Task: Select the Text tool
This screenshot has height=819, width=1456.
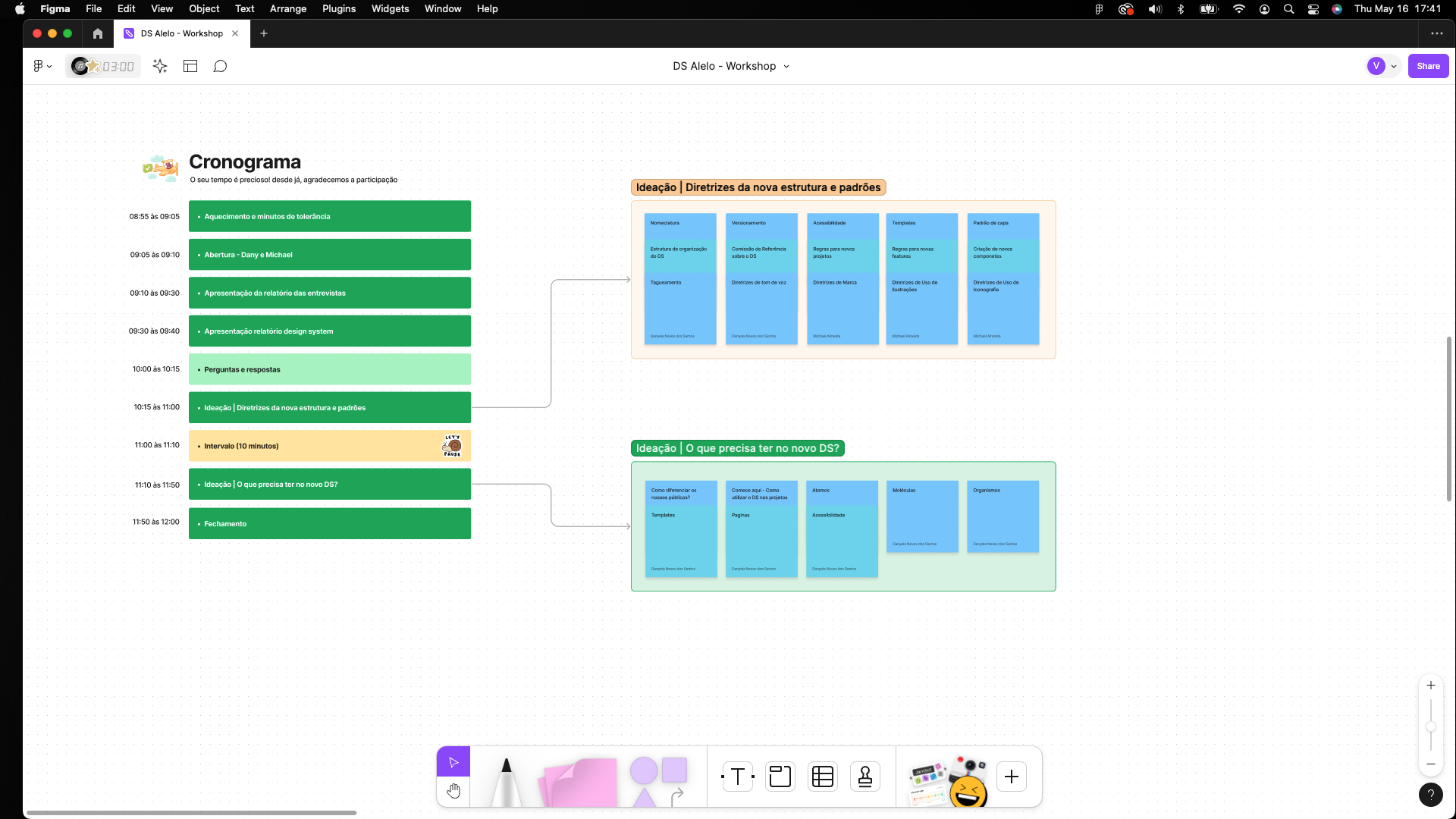Action: pos(737,777)
